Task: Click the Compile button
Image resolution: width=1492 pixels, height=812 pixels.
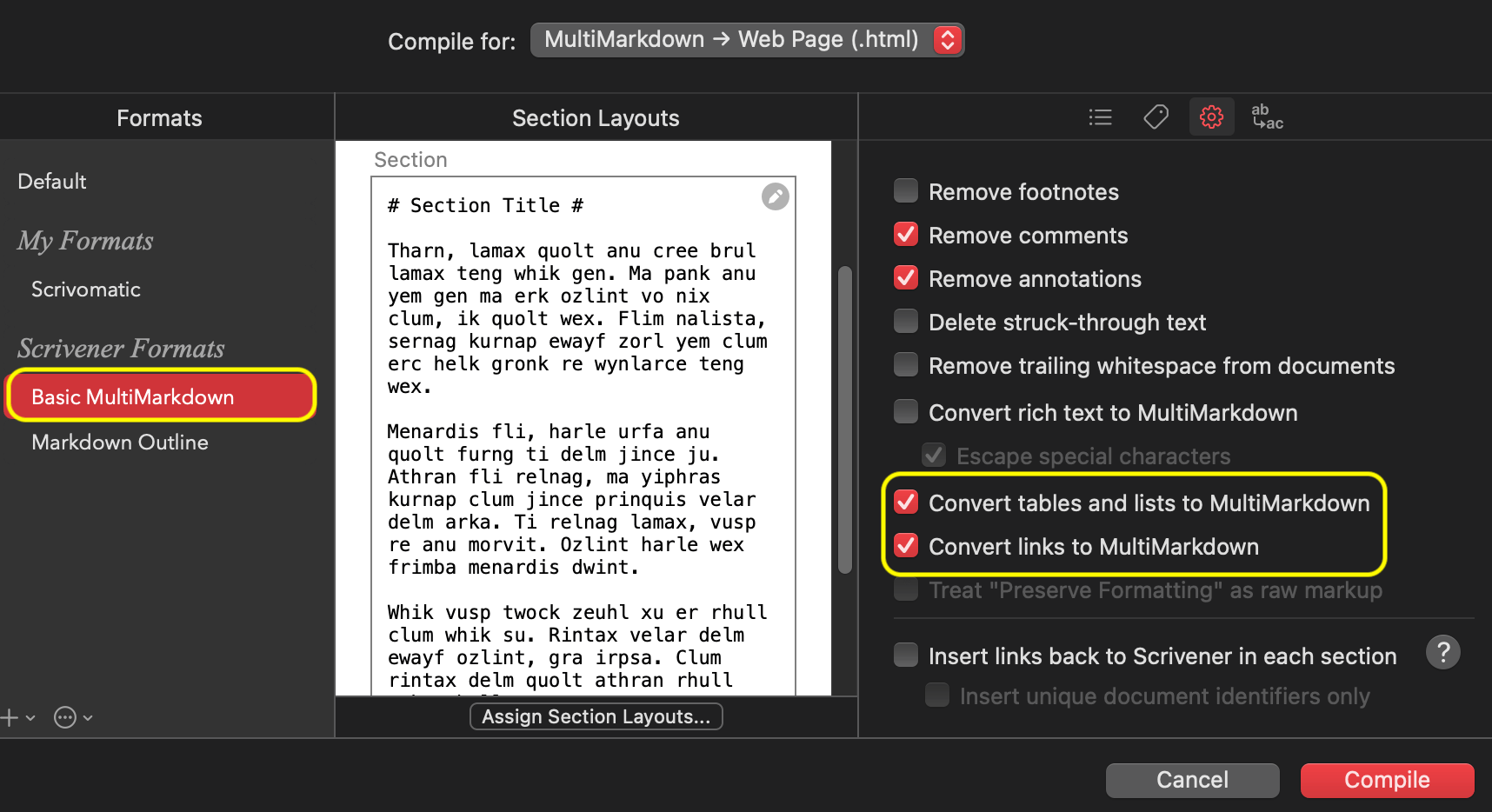Action: coord(1387,780)
